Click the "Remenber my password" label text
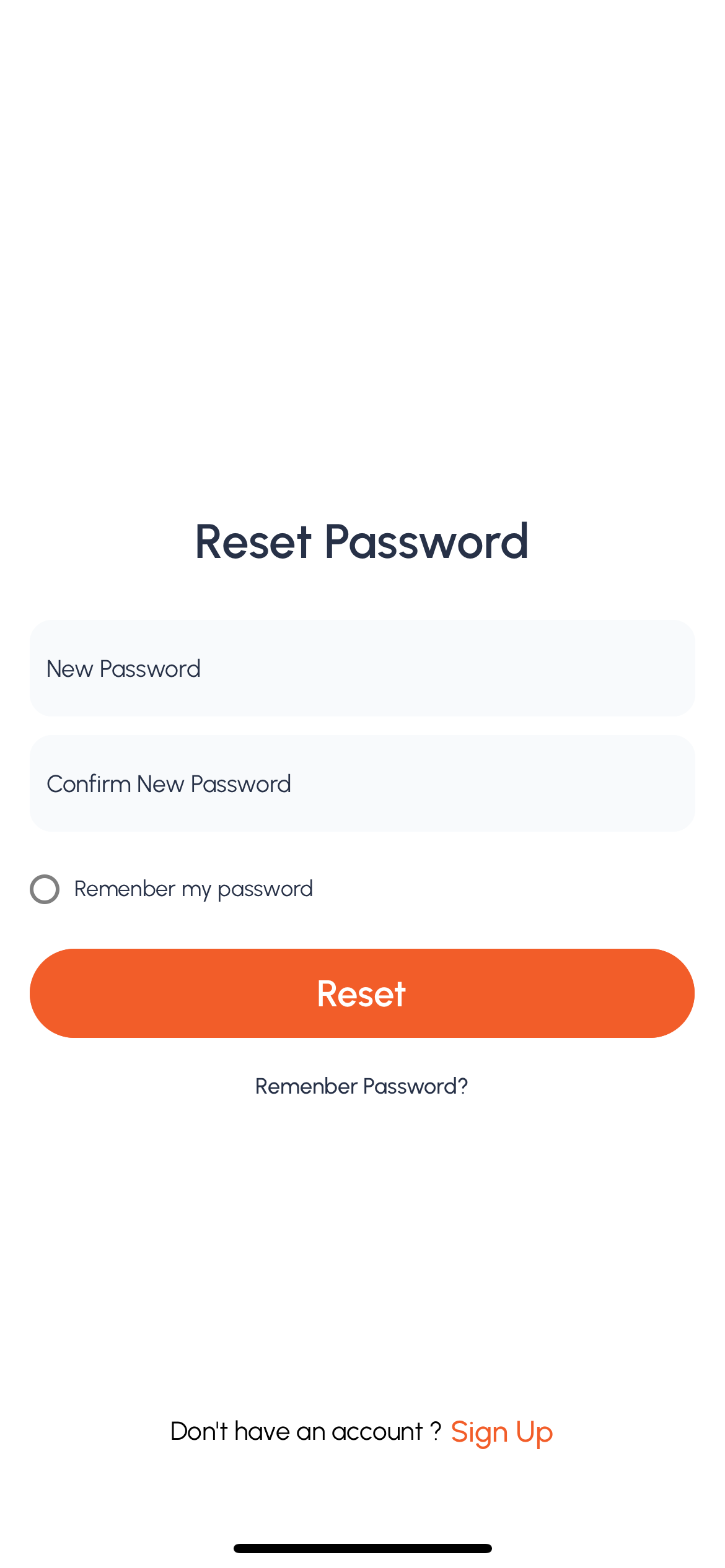 (x=193, y=889)
